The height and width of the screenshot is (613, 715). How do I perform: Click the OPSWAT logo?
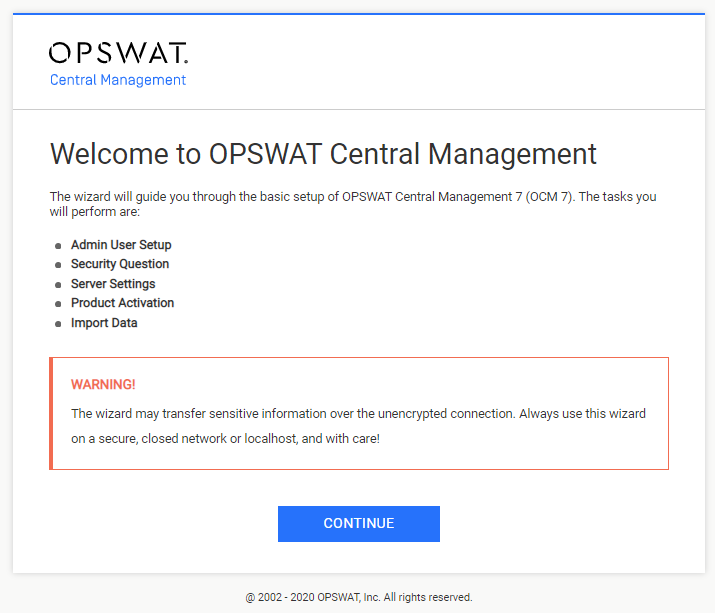119,53
